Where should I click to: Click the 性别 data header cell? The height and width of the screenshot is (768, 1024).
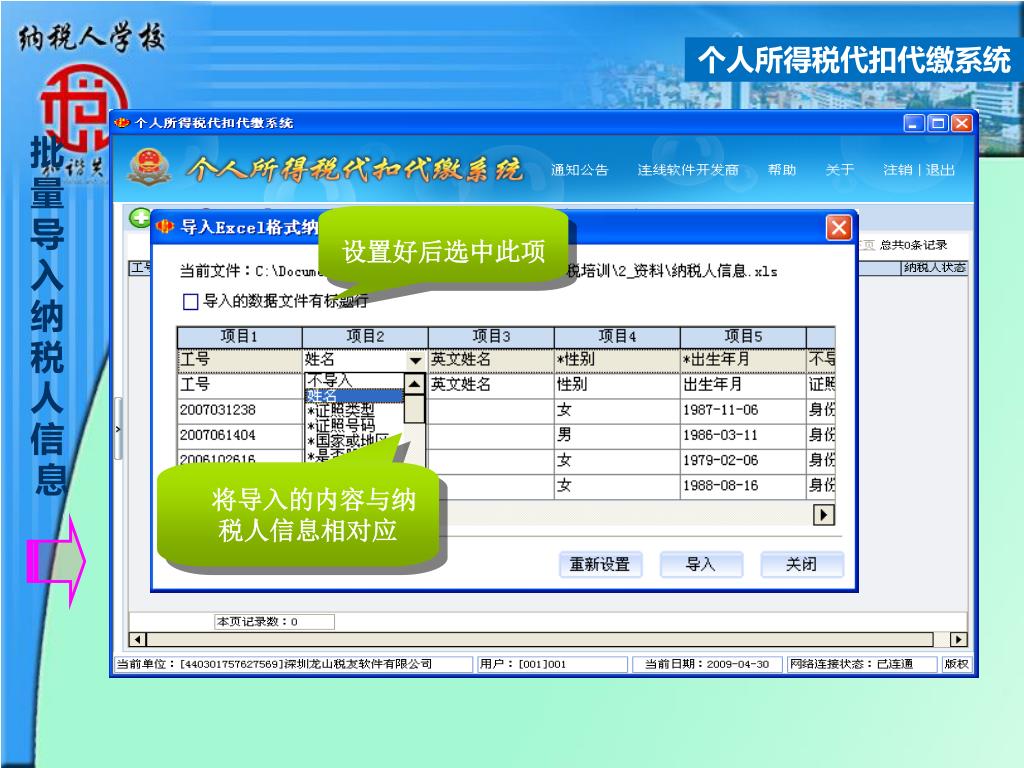[x=617, y=385]
